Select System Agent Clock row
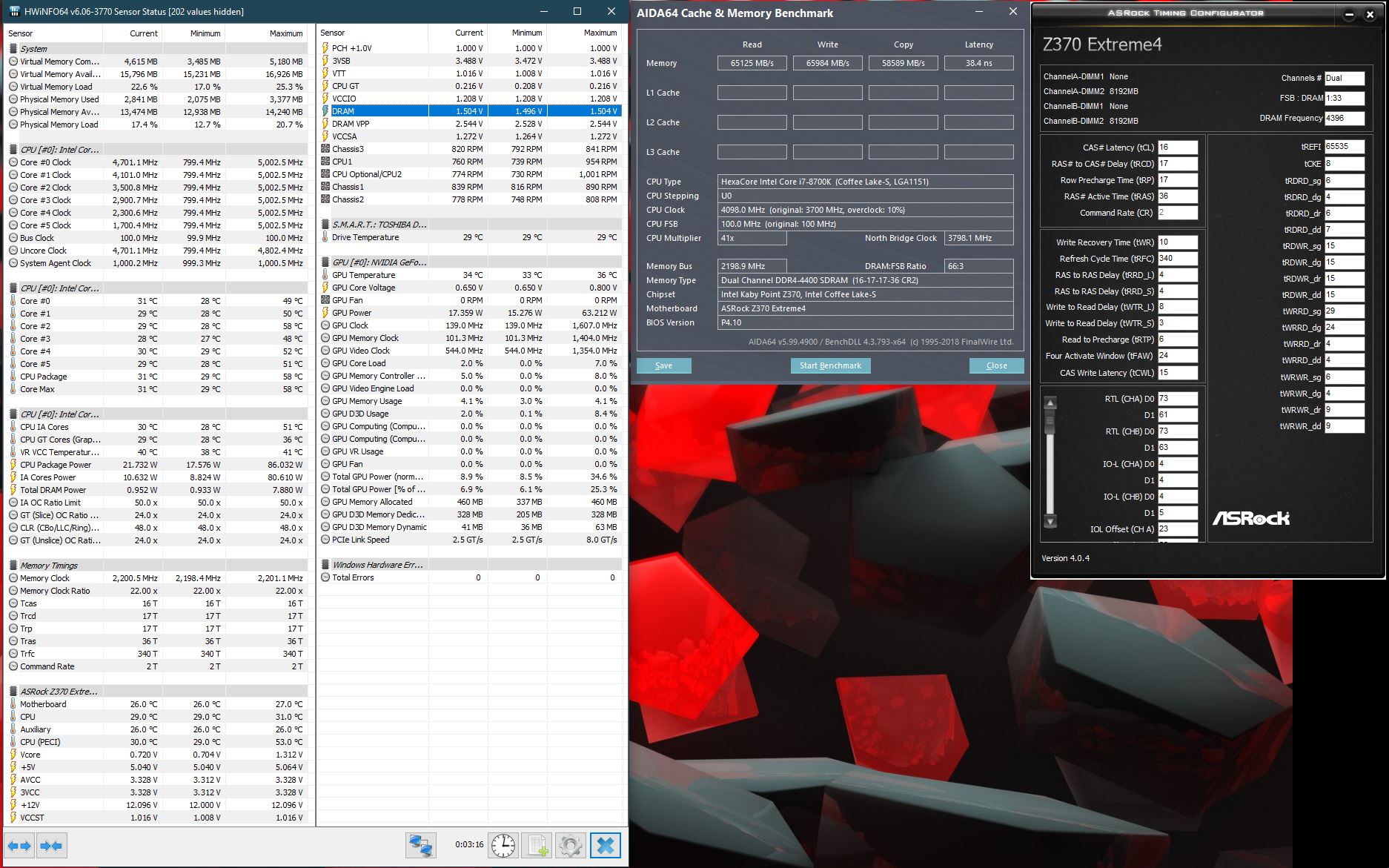 click(x=157, y=263)
